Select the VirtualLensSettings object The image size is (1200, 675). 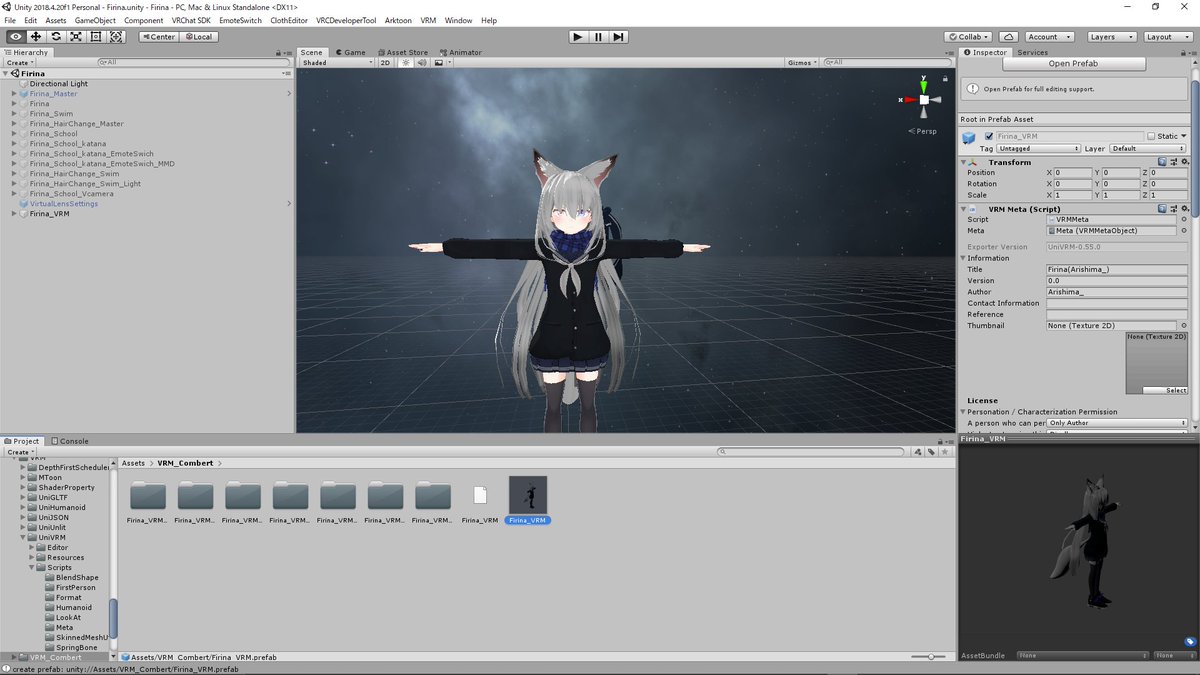63,204
